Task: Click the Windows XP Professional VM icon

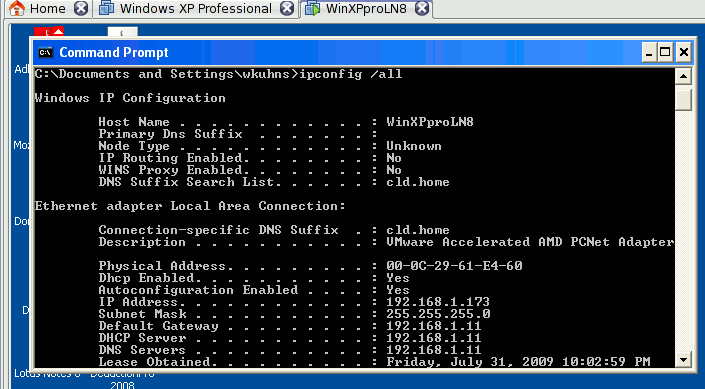Action: coord(107,9)
